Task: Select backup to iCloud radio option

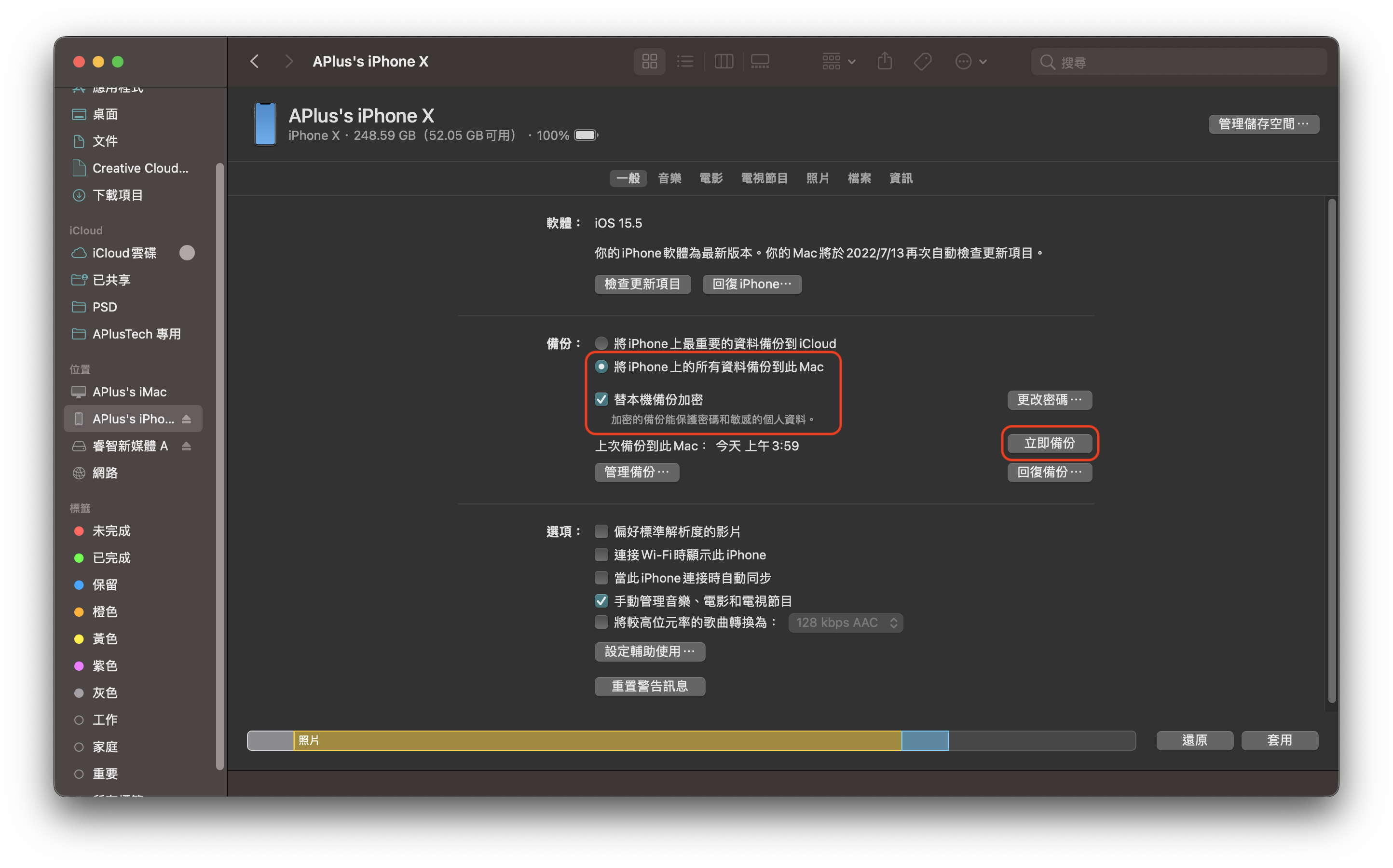Action: (x=601, y=343)
